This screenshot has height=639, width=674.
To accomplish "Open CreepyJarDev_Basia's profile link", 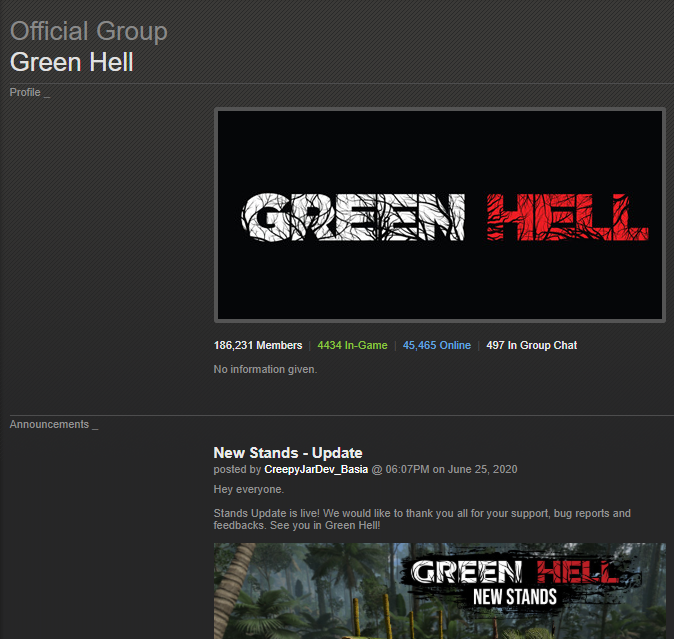I will tap(316, 469).
